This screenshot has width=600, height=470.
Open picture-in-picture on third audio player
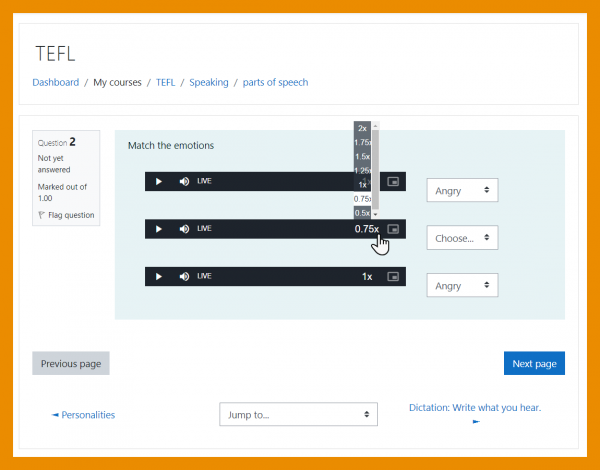[393, 276]
